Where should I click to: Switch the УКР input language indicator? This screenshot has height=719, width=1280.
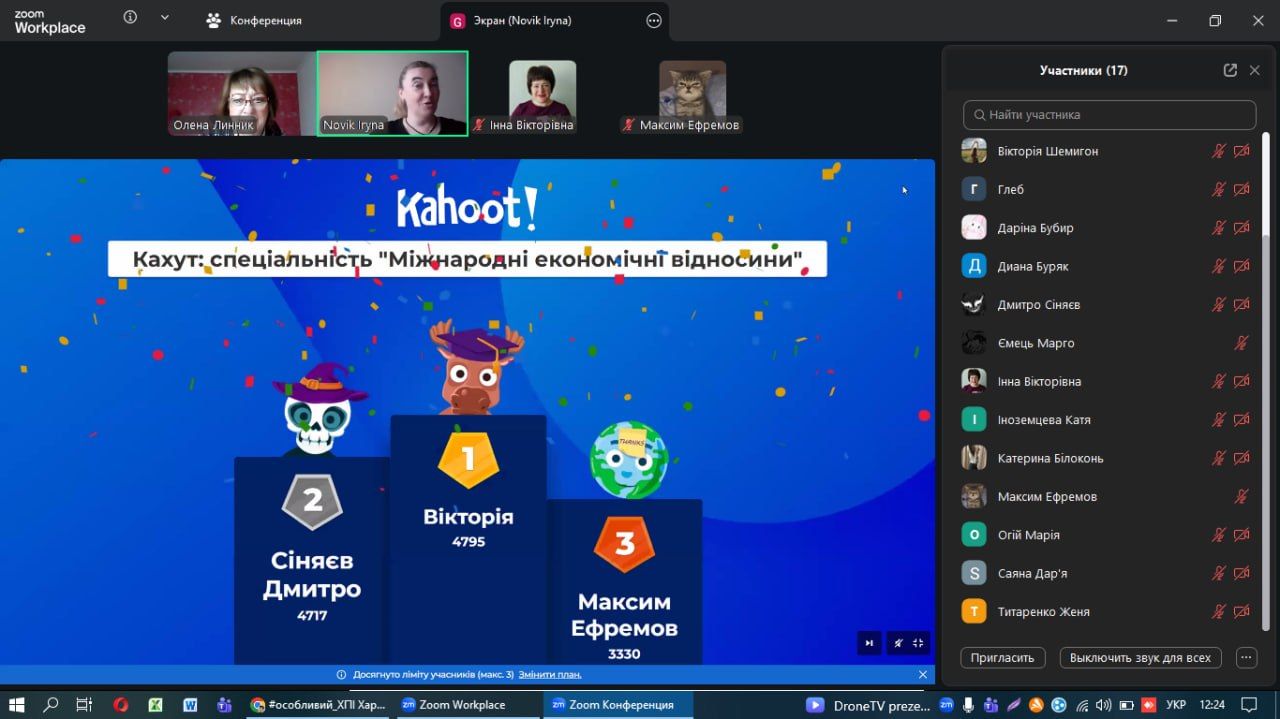coord(1176,705)
